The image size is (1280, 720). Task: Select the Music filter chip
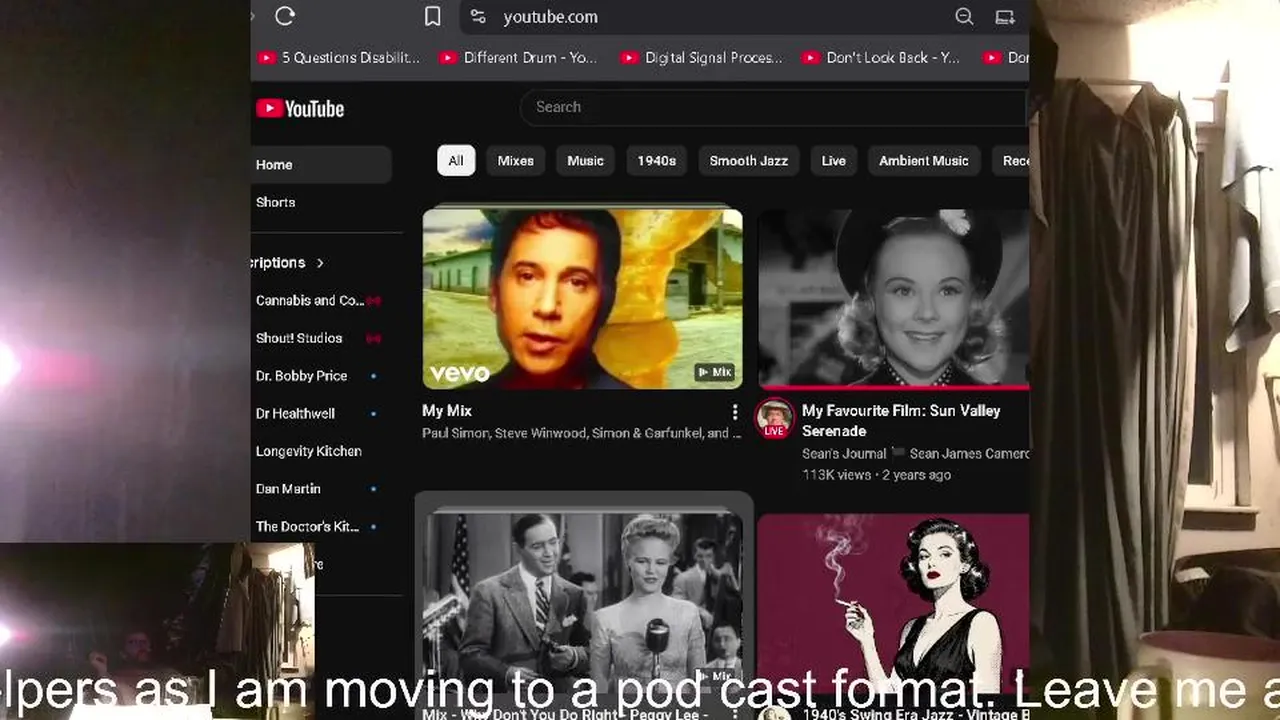tap(586, 161)
